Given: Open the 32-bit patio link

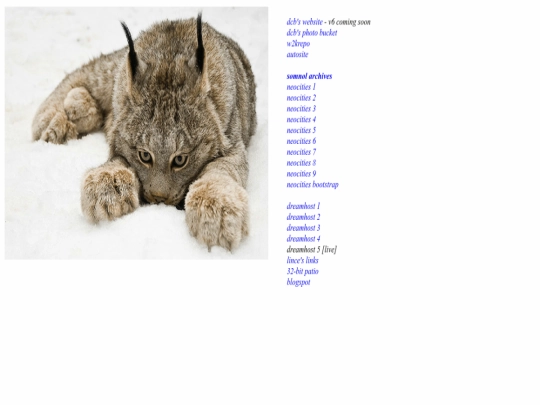Looking at the screenshot, I should click(x=302, y=271).
